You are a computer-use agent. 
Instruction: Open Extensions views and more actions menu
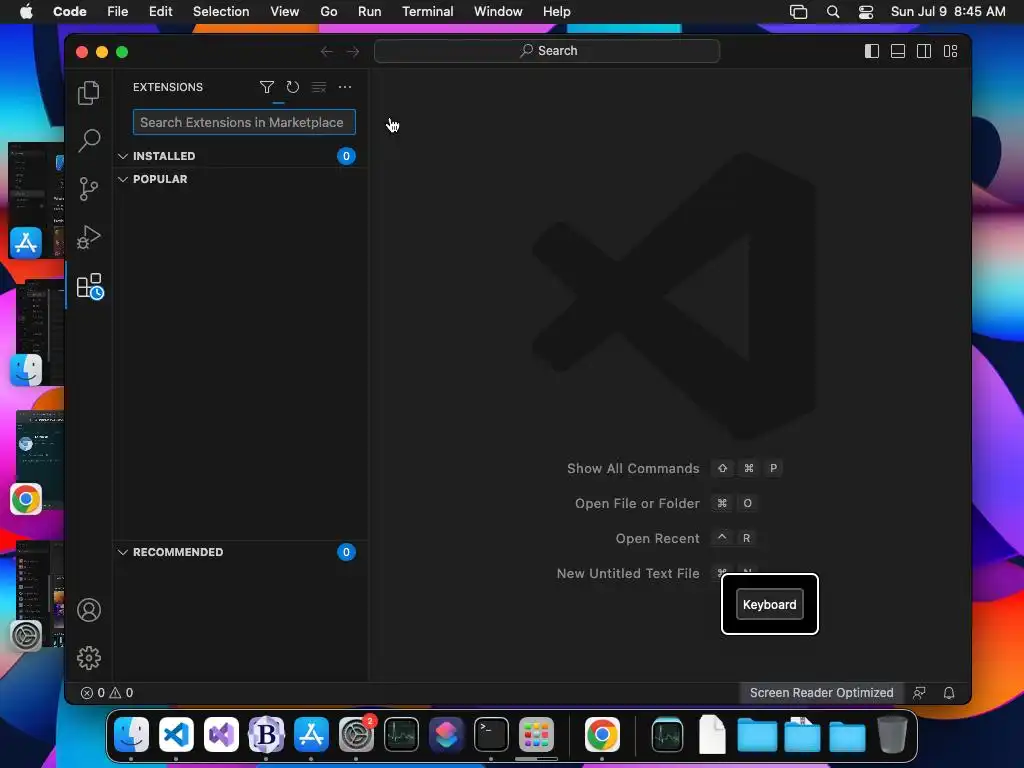click(x=345, y=87)
